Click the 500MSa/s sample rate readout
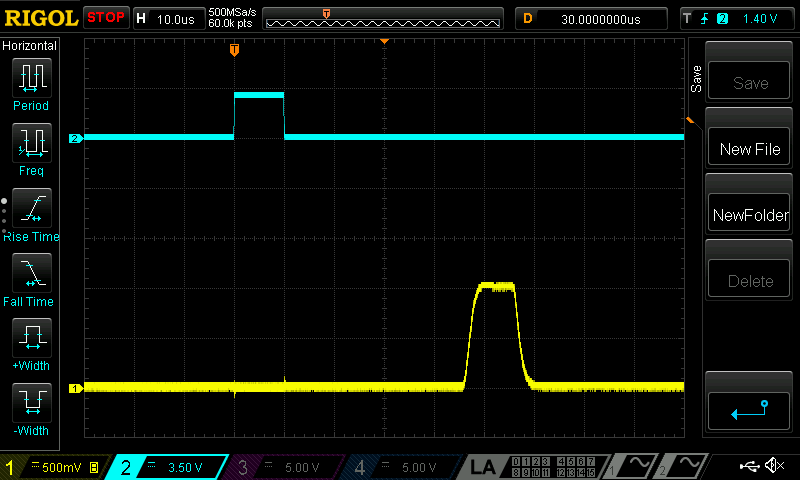 (232, 12)
